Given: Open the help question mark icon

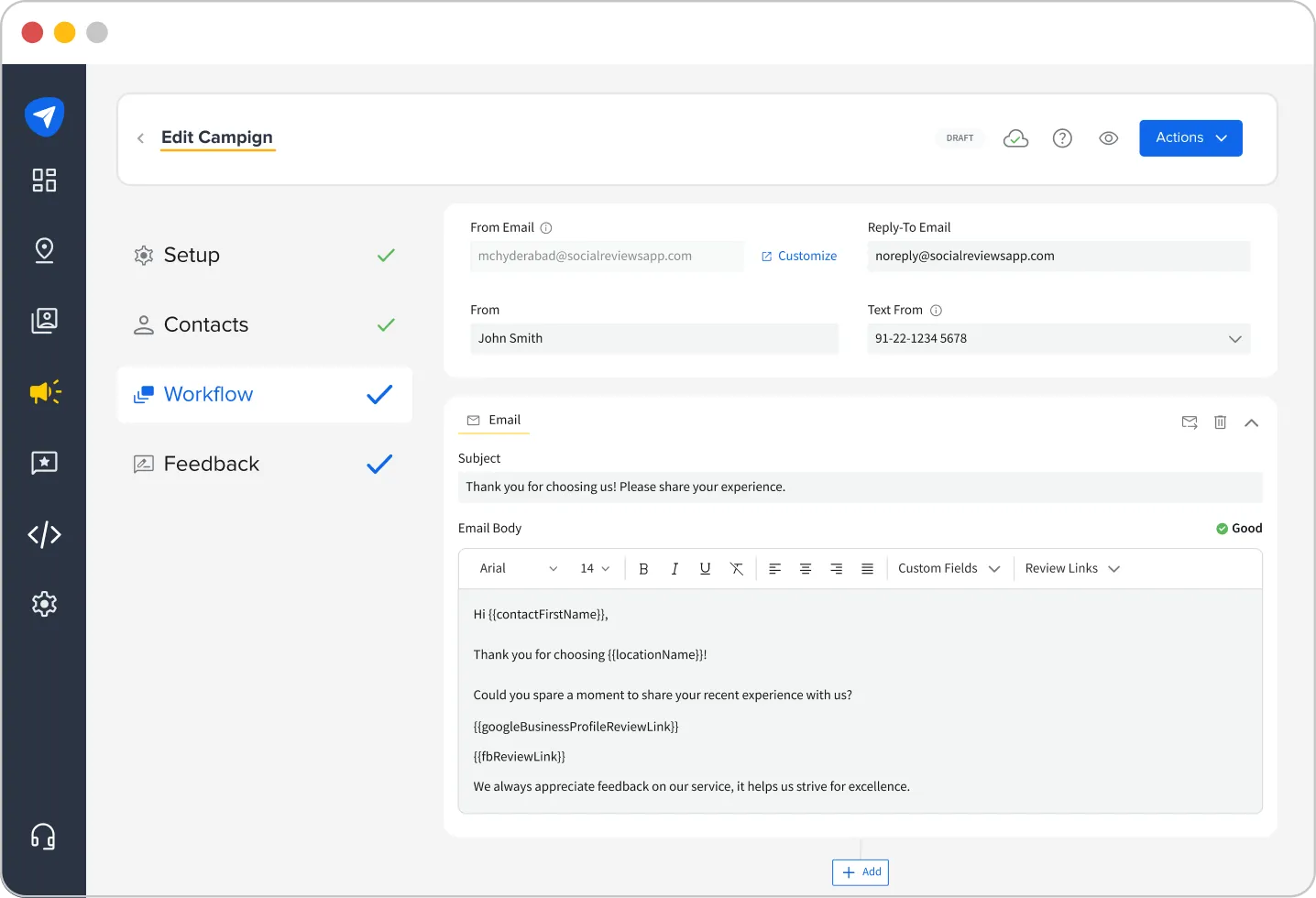Looking at the screenshot, I should (x=1062, y=137).
